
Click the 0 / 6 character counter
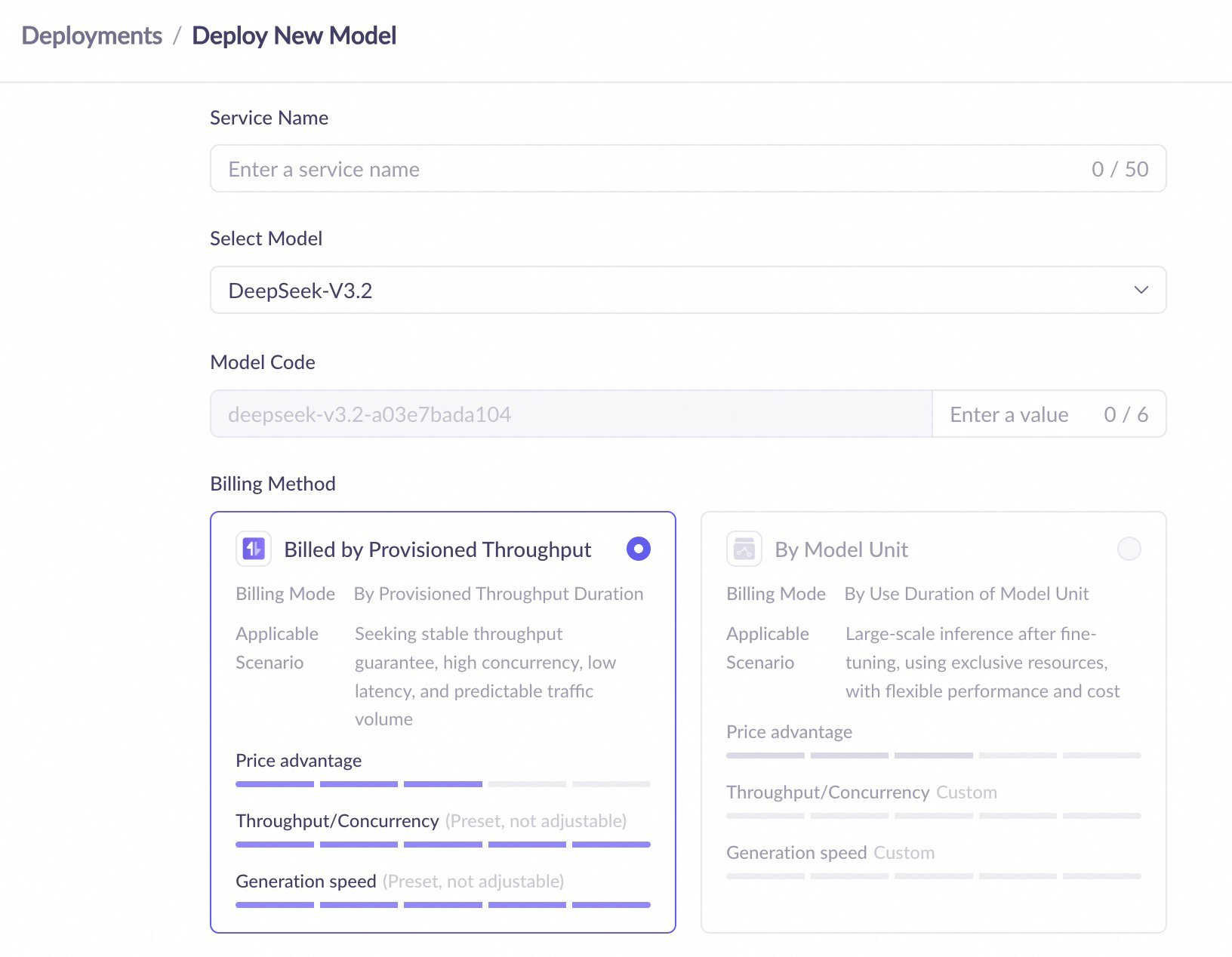tap(1126, 414)
